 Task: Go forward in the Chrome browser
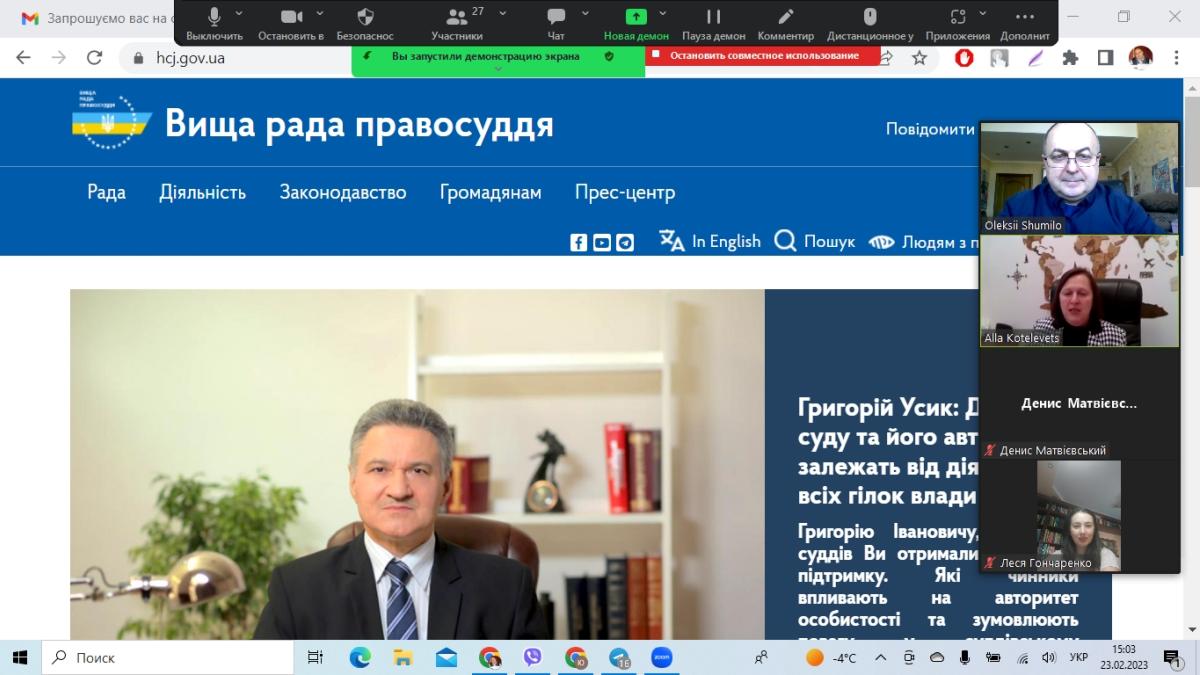[x=59, y=58]
